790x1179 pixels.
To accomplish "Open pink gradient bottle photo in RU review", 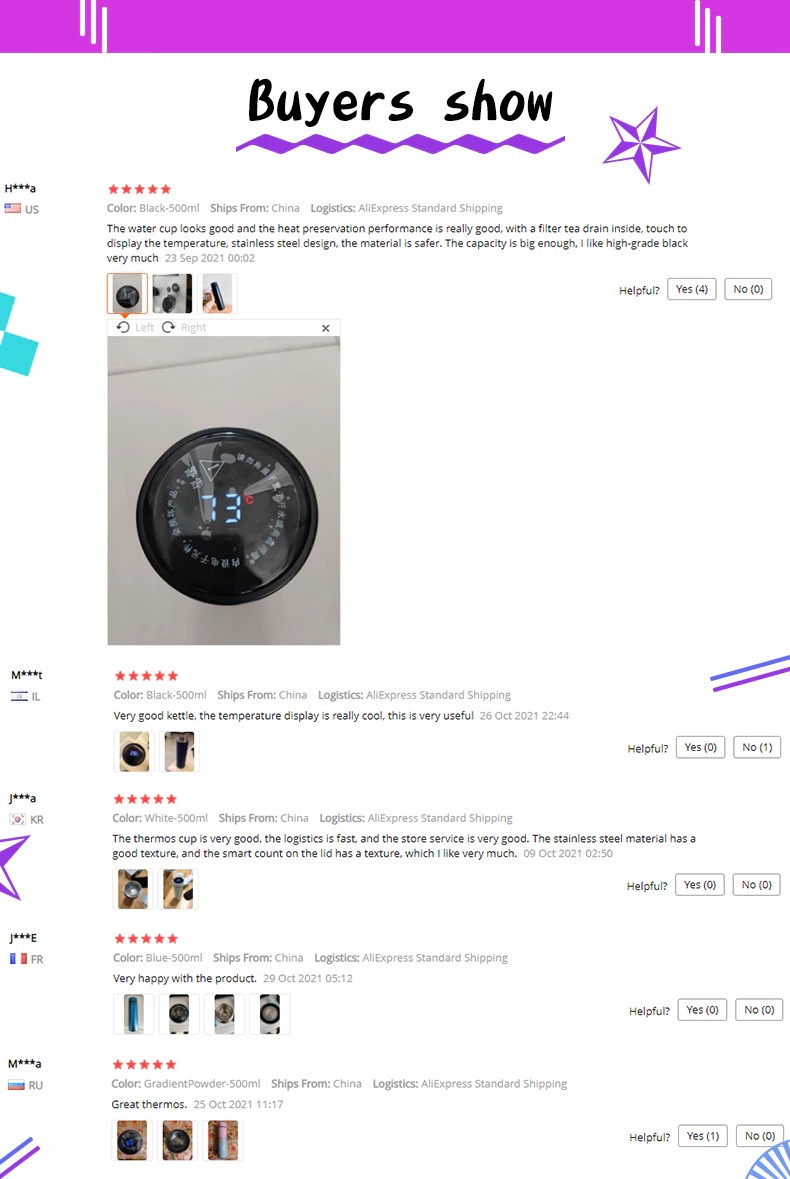I will click(223, 1140).
